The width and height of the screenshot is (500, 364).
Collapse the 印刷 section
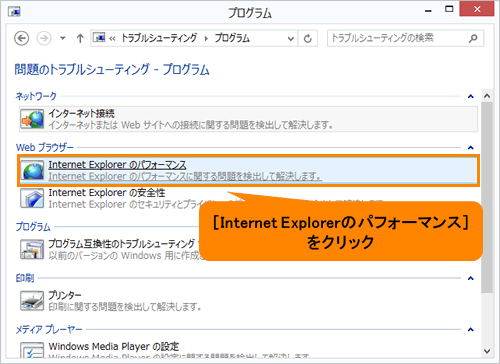pyautogui.click(x=470, y=278)
